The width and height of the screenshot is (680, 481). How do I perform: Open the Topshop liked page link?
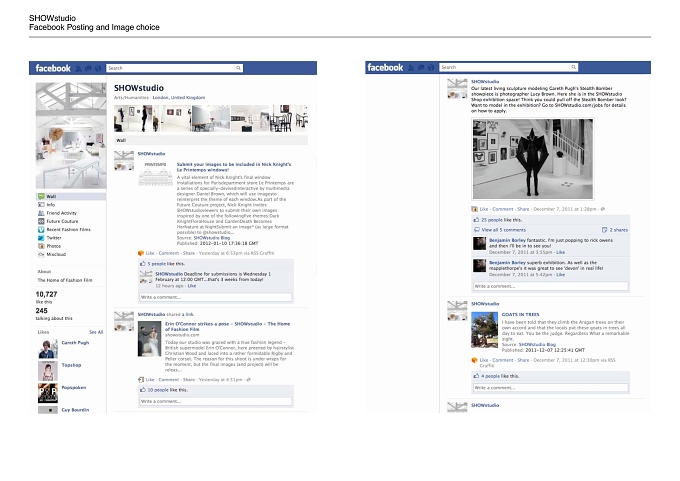tap(71, 365)
